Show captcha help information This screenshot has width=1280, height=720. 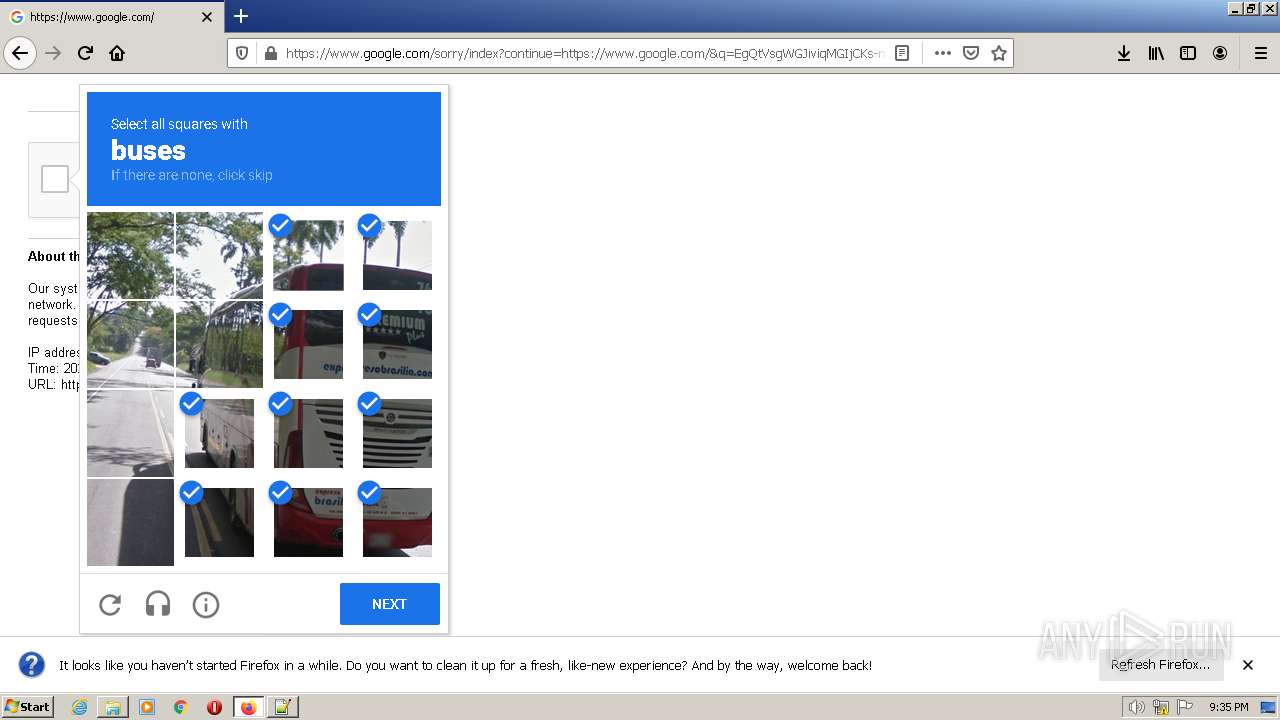206,604
